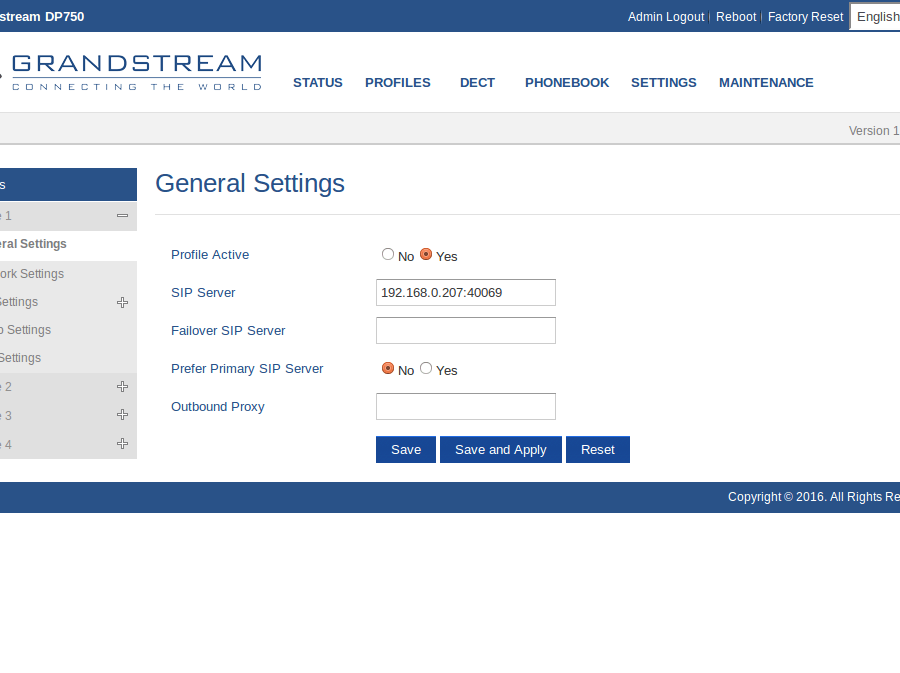Set Profile Active to No
The width and height of the screenshot is (900, 673).
click(x=388, y=255)
